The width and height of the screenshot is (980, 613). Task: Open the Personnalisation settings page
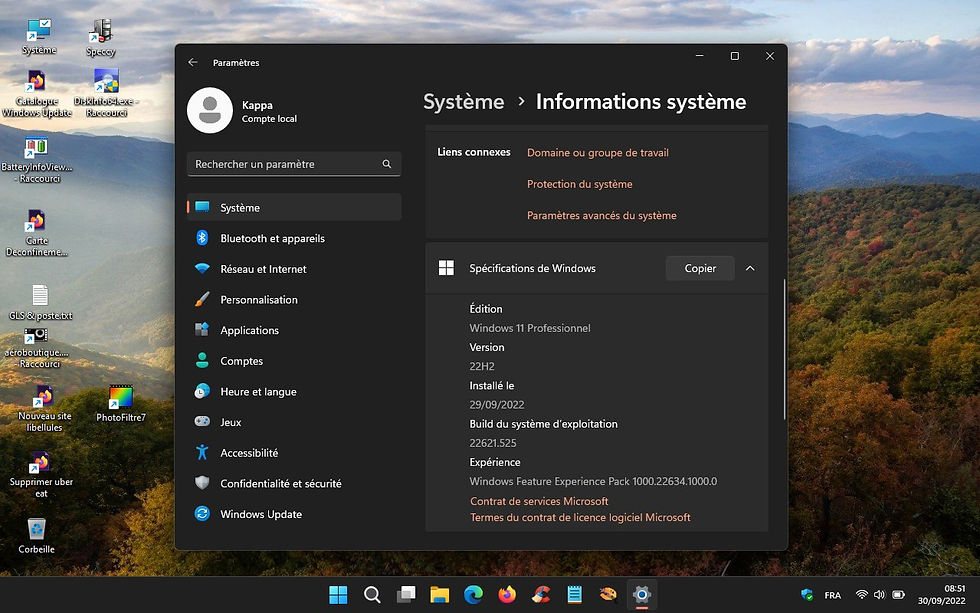(x=294, y=299)
